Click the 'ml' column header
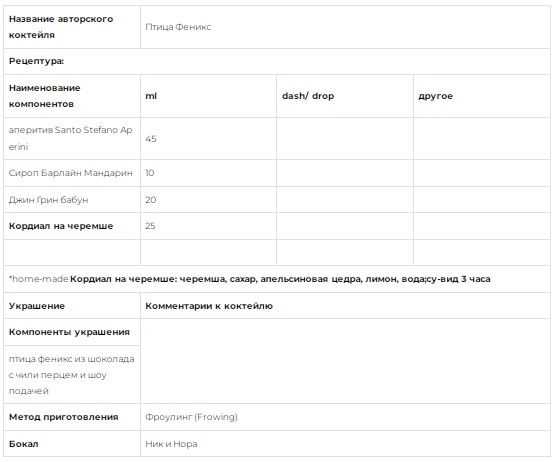 click(151, 96)
